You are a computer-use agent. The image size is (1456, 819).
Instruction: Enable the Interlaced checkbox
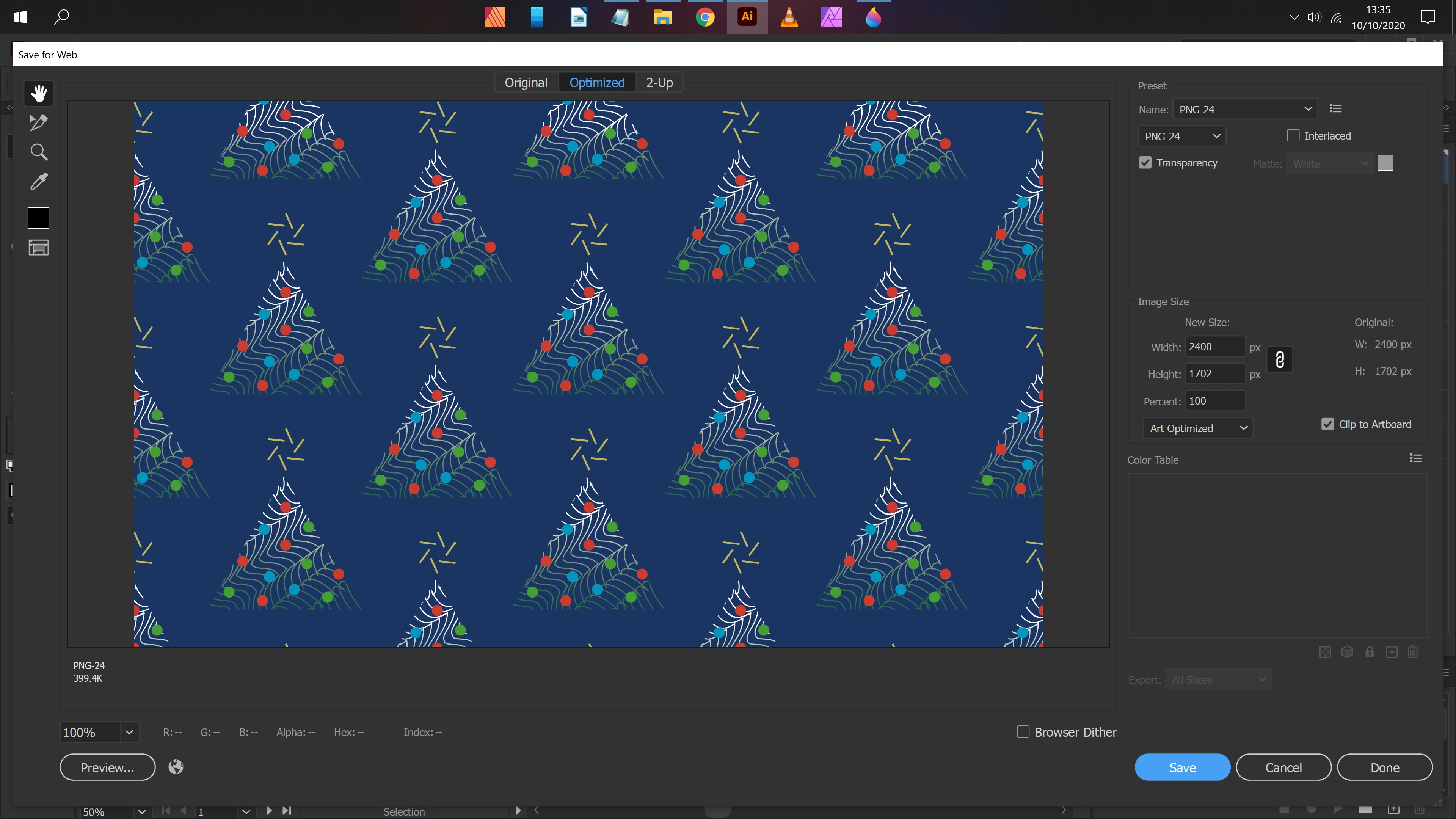click(x=1293, y=136)
